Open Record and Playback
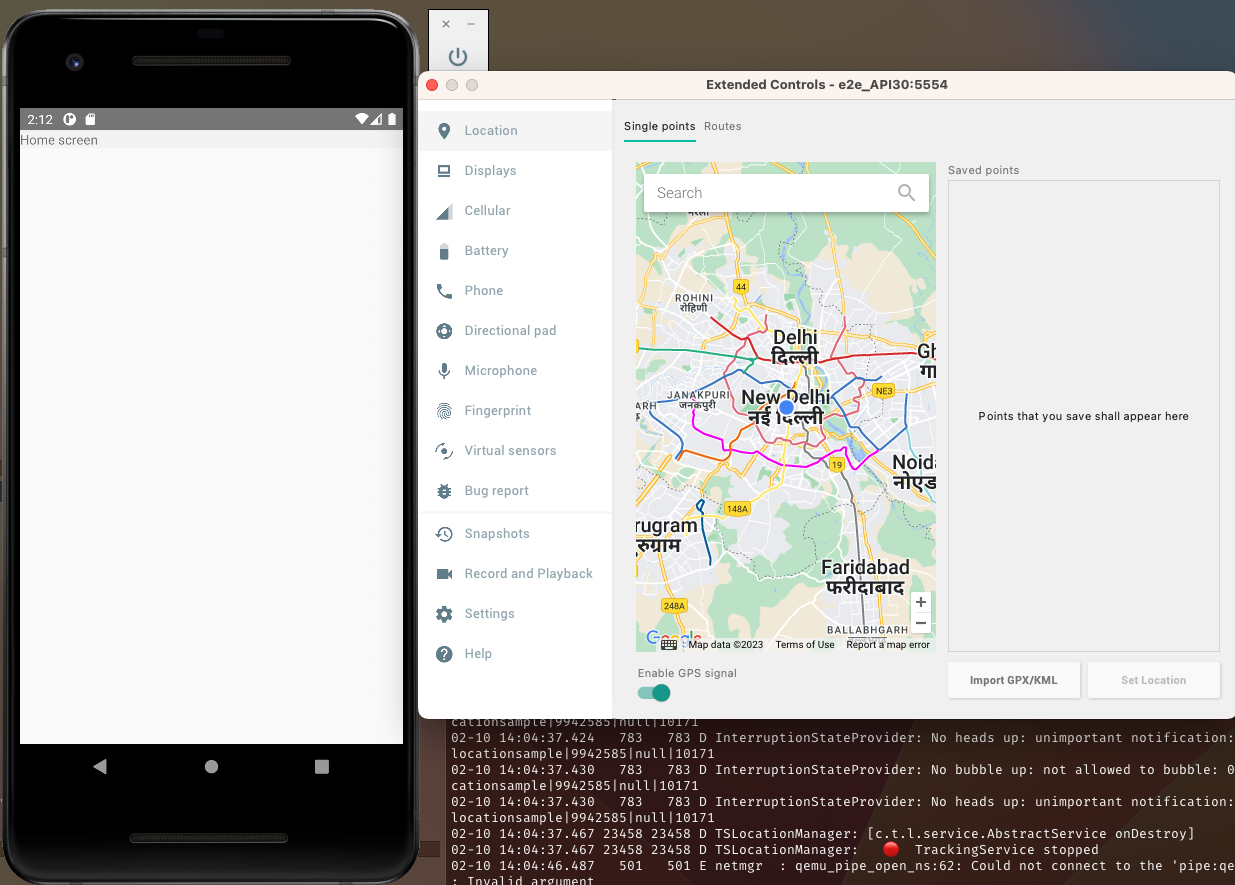The image size is (1235, 885). pyautogui.click(x=528, y=573)
